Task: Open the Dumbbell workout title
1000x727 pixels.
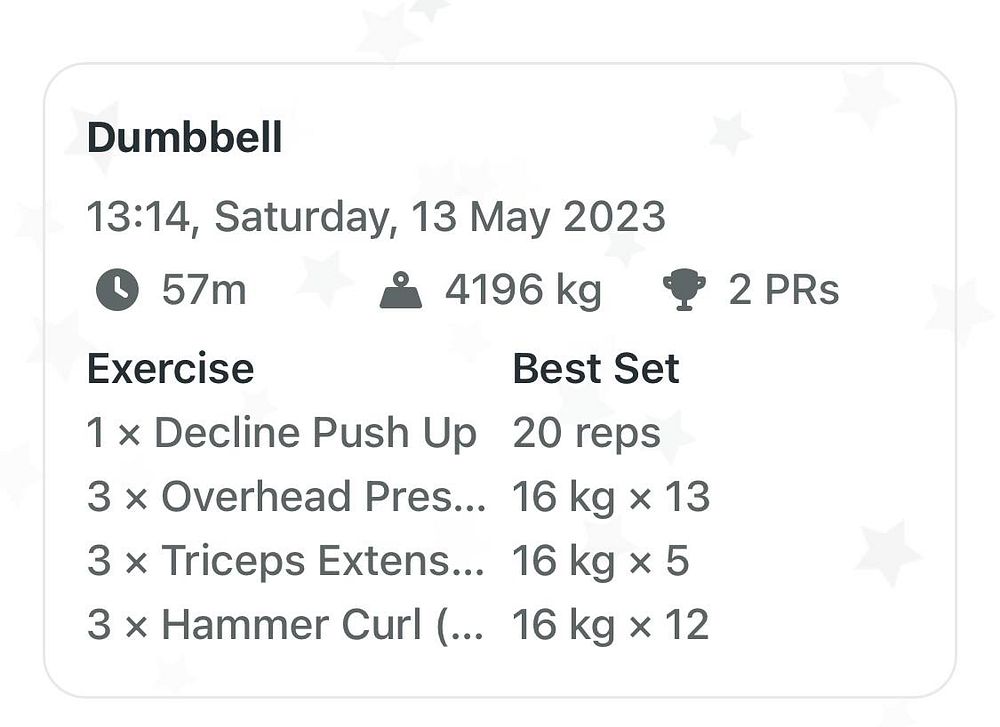Action: tap(184, 138)
